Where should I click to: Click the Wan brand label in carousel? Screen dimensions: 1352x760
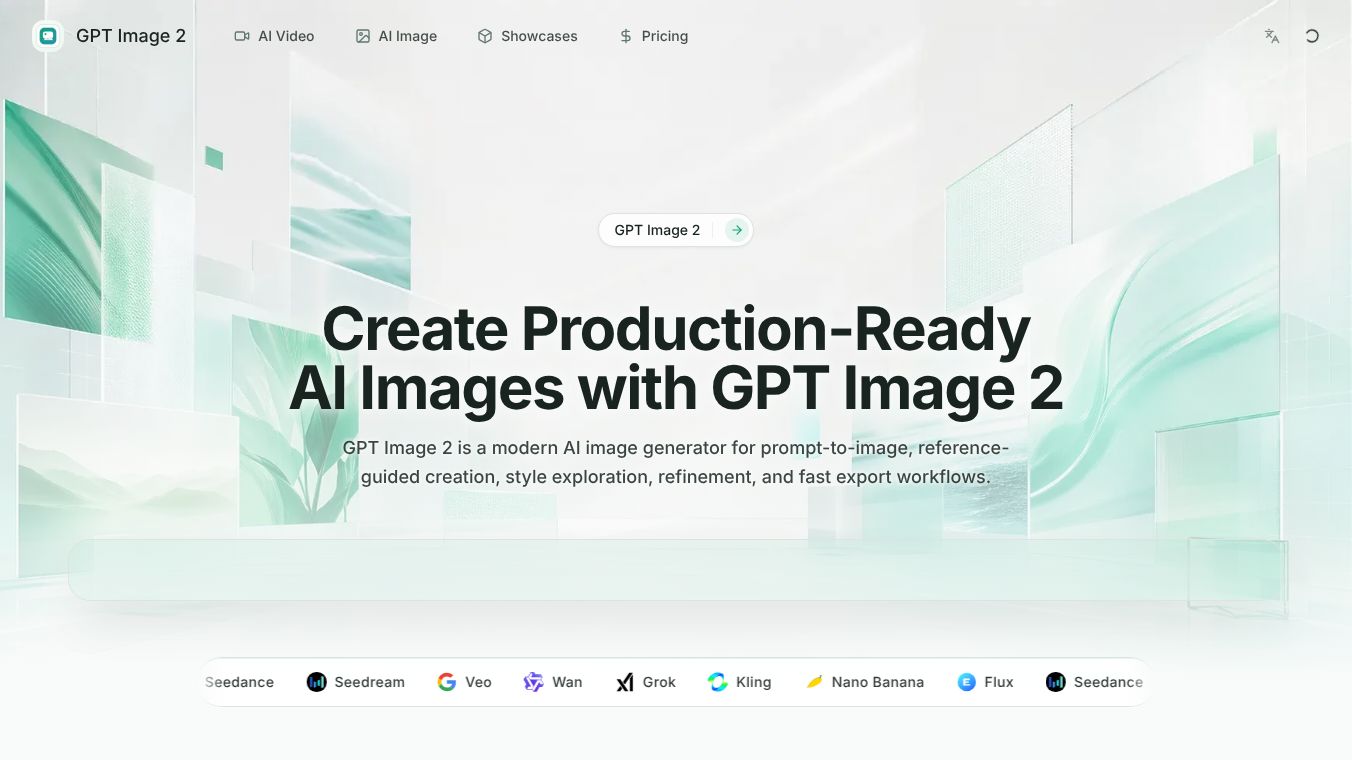point(566,682)
